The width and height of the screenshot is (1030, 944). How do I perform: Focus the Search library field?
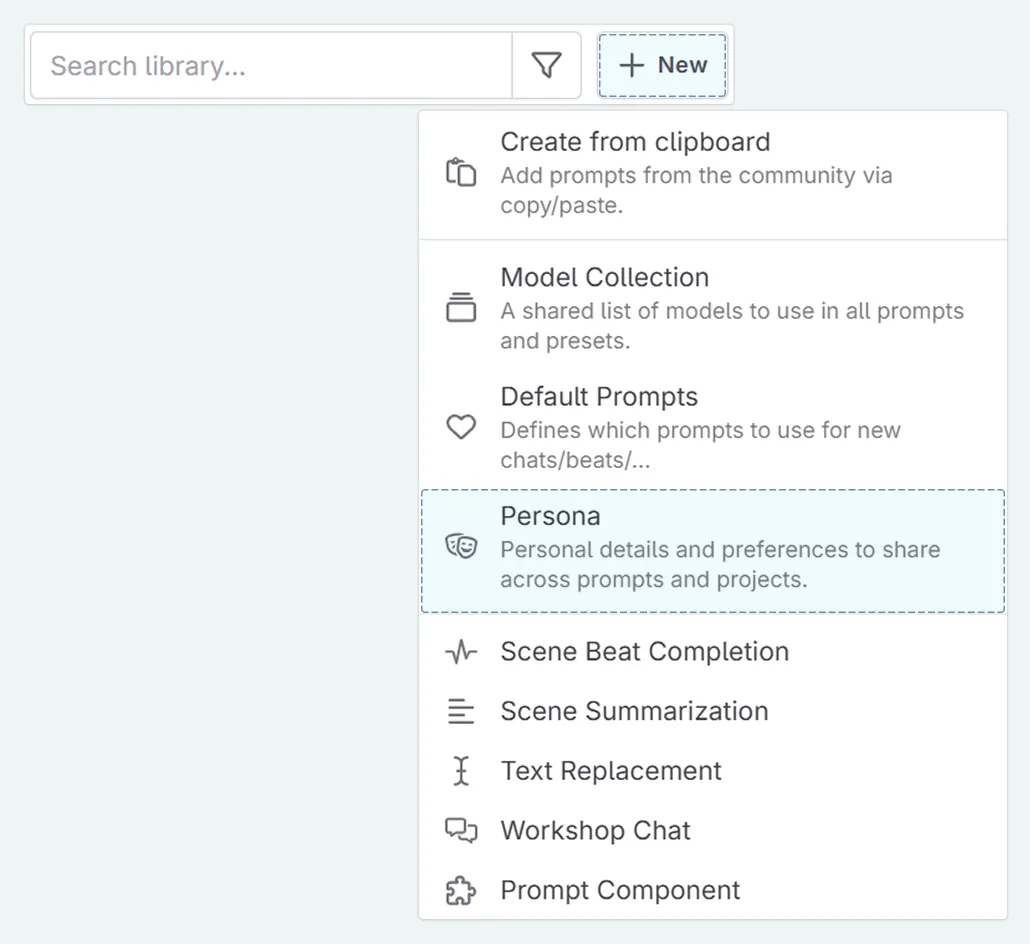coord(271,65)
